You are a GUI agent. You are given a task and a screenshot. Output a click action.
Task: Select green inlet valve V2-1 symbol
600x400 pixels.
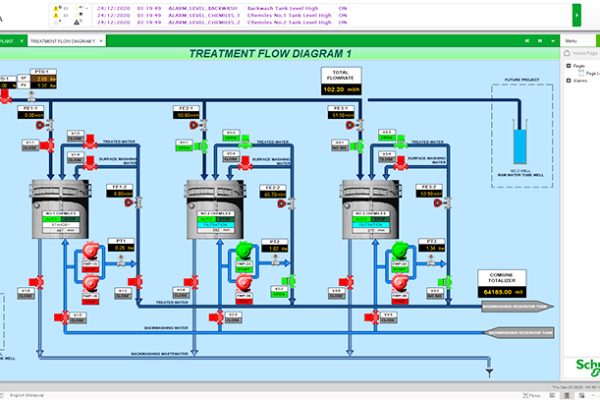coord(201,145)
